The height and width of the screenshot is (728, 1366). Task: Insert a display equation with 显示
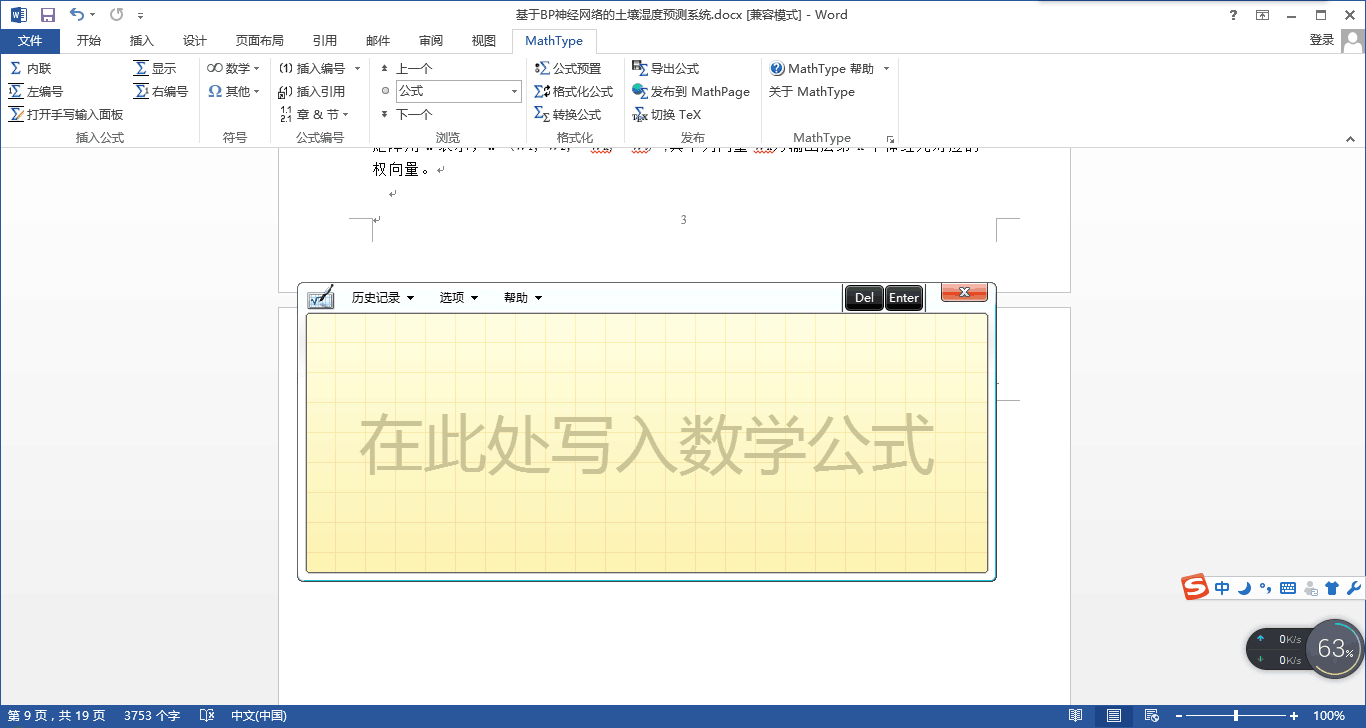(155, 68)
